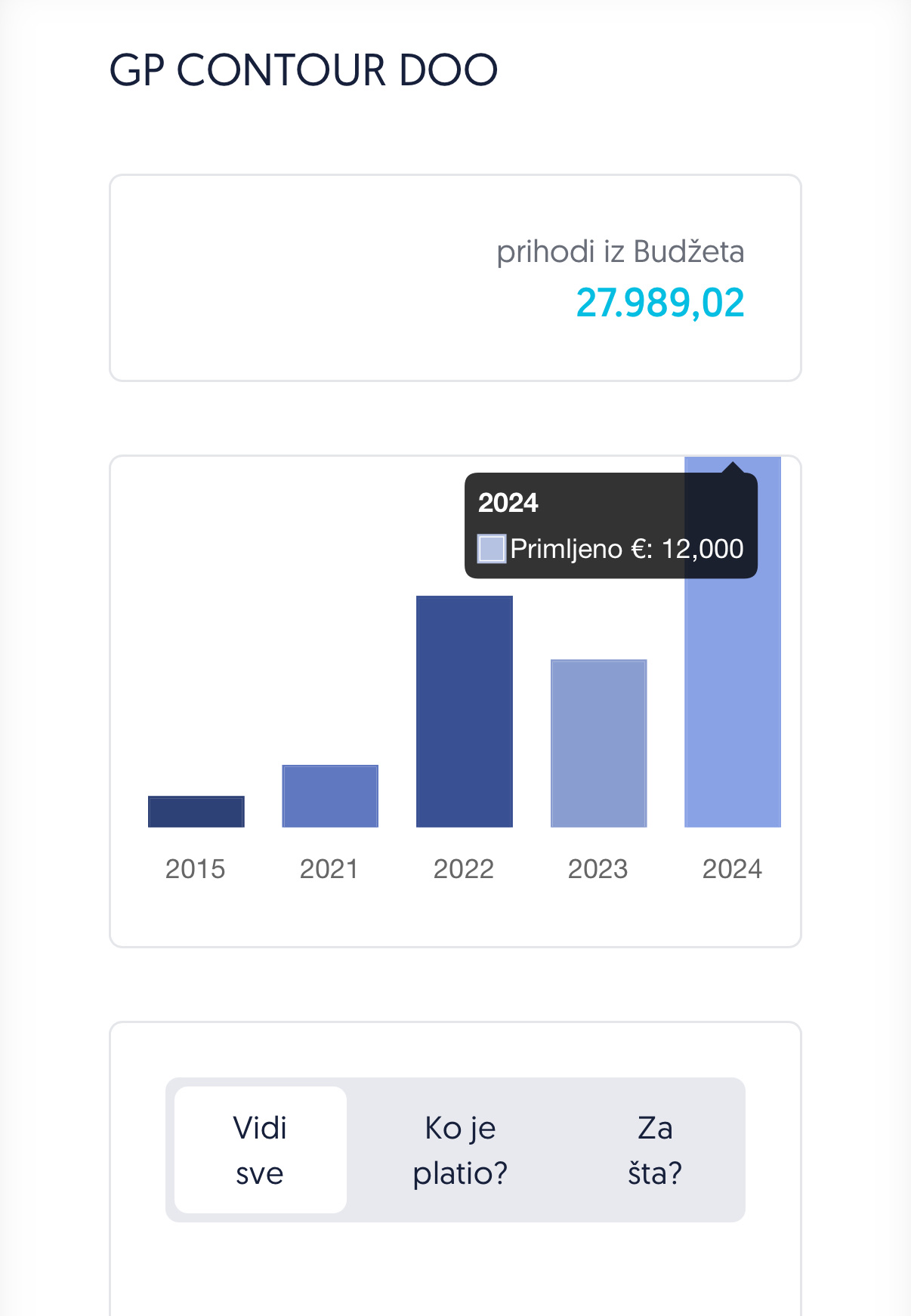This screenshot has width=911, height=1316.
Task: Click the 27.989,02 budget amount
Action: [659, 303]
